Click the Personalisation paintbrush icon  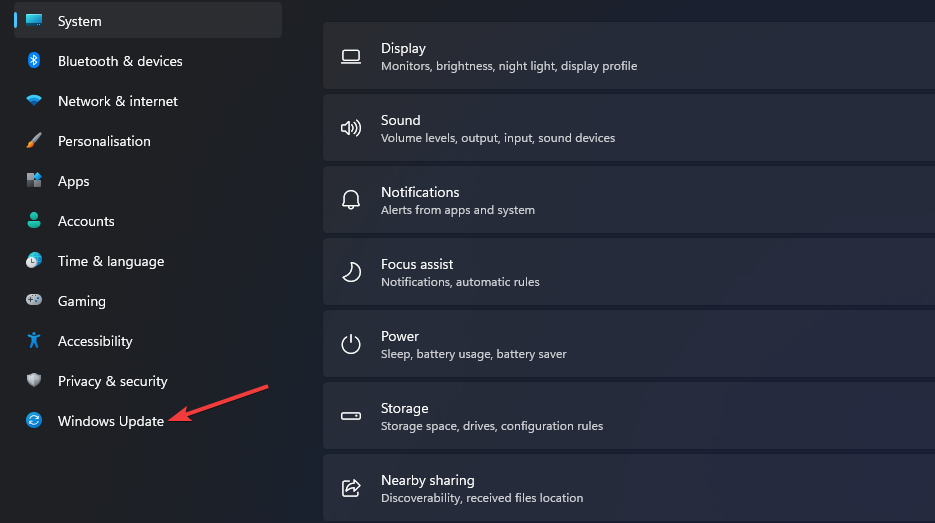coord(34,141)
